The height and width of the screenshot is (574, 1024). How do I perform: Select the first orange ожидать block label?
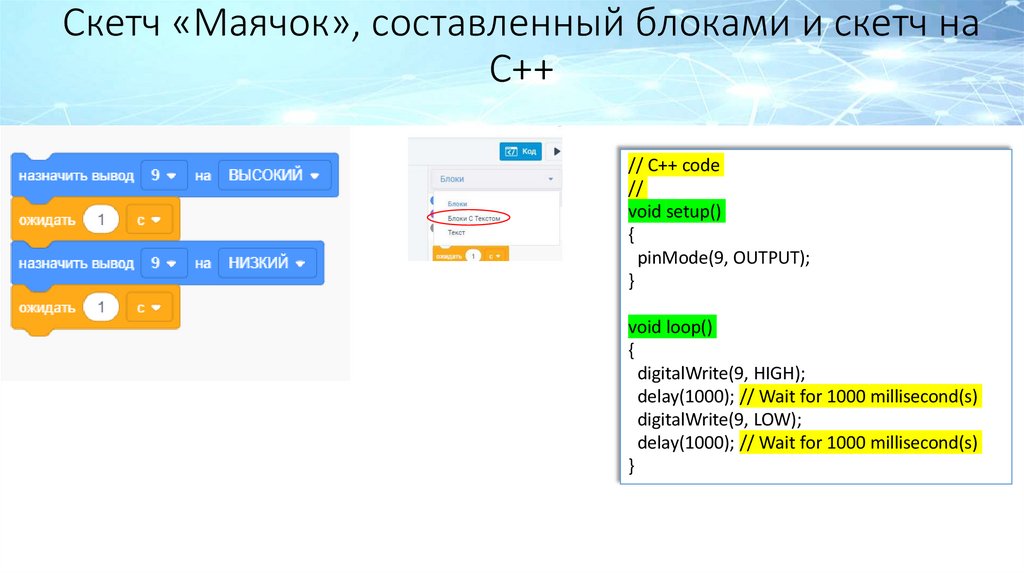click(x=47, y=220)
